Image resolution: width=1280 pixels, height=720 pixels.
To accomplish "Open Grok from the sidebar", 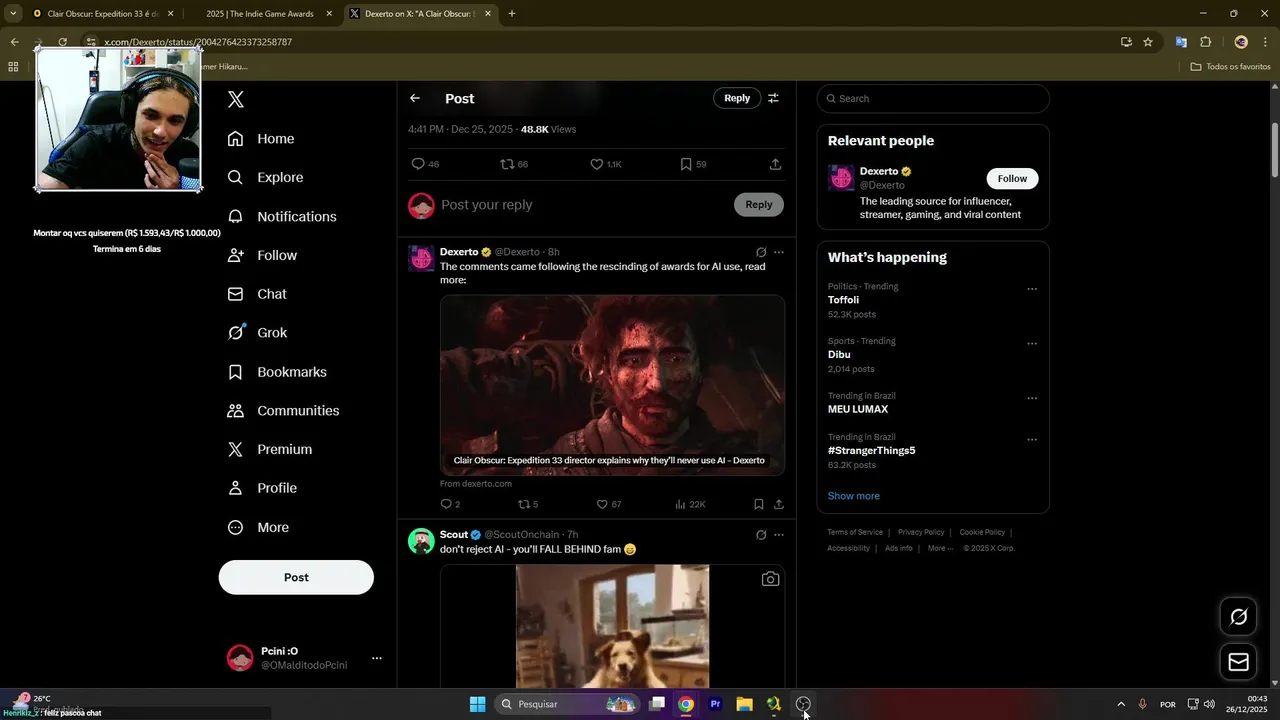I will point(257,333).
